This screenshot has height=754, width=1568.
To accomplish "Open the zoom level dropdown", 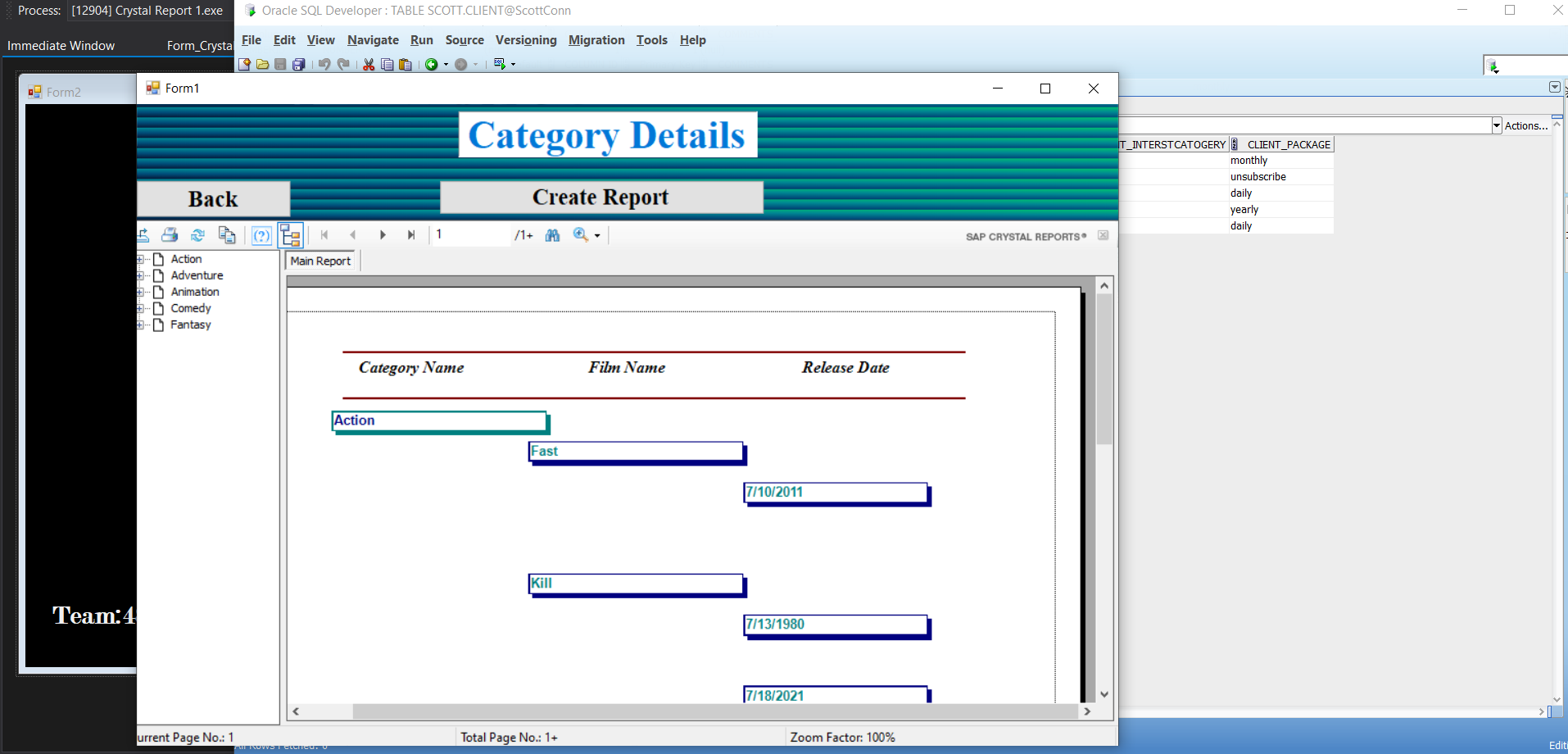I will coord(598,235).
